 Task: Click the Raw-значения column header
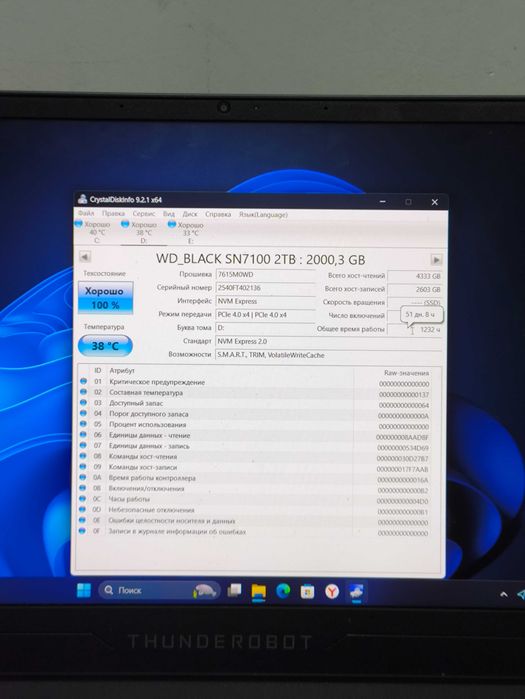tap(406, 373)
